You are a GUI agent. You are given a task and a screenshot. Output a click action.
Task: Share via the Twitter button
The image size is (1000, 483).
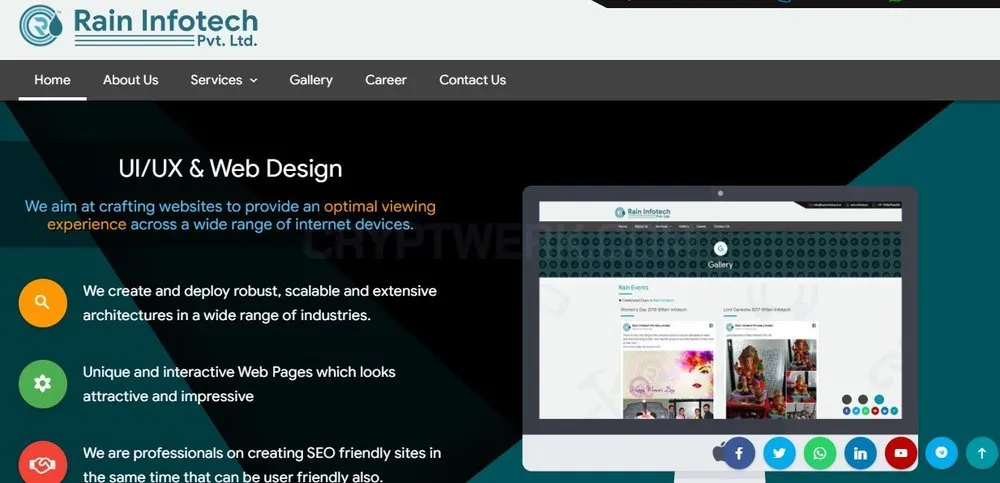coord(779,454)
